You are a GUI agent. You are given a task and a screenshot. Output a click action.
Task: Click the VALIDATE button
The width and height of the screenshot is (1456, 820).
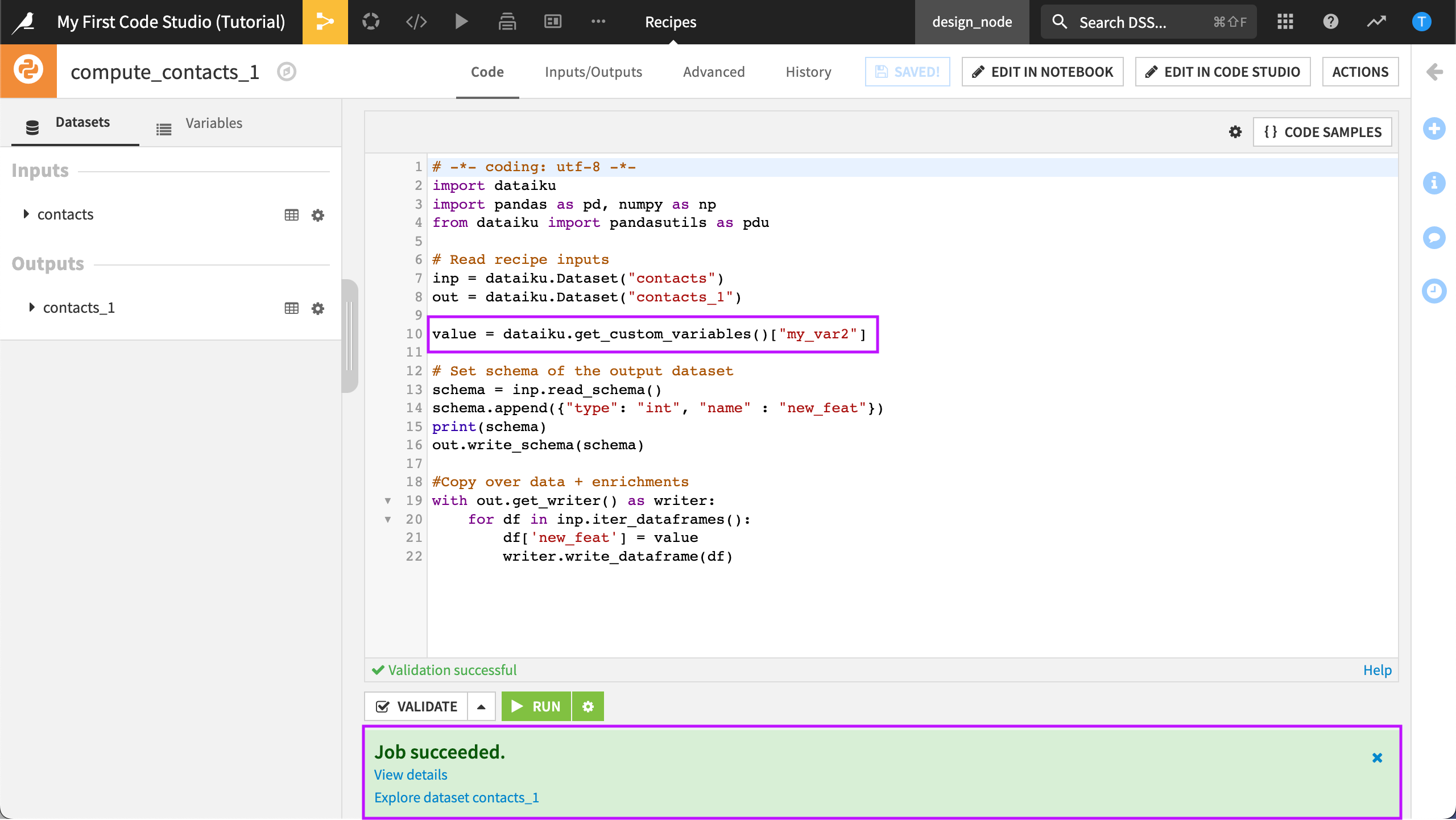[x=416, y=706]
